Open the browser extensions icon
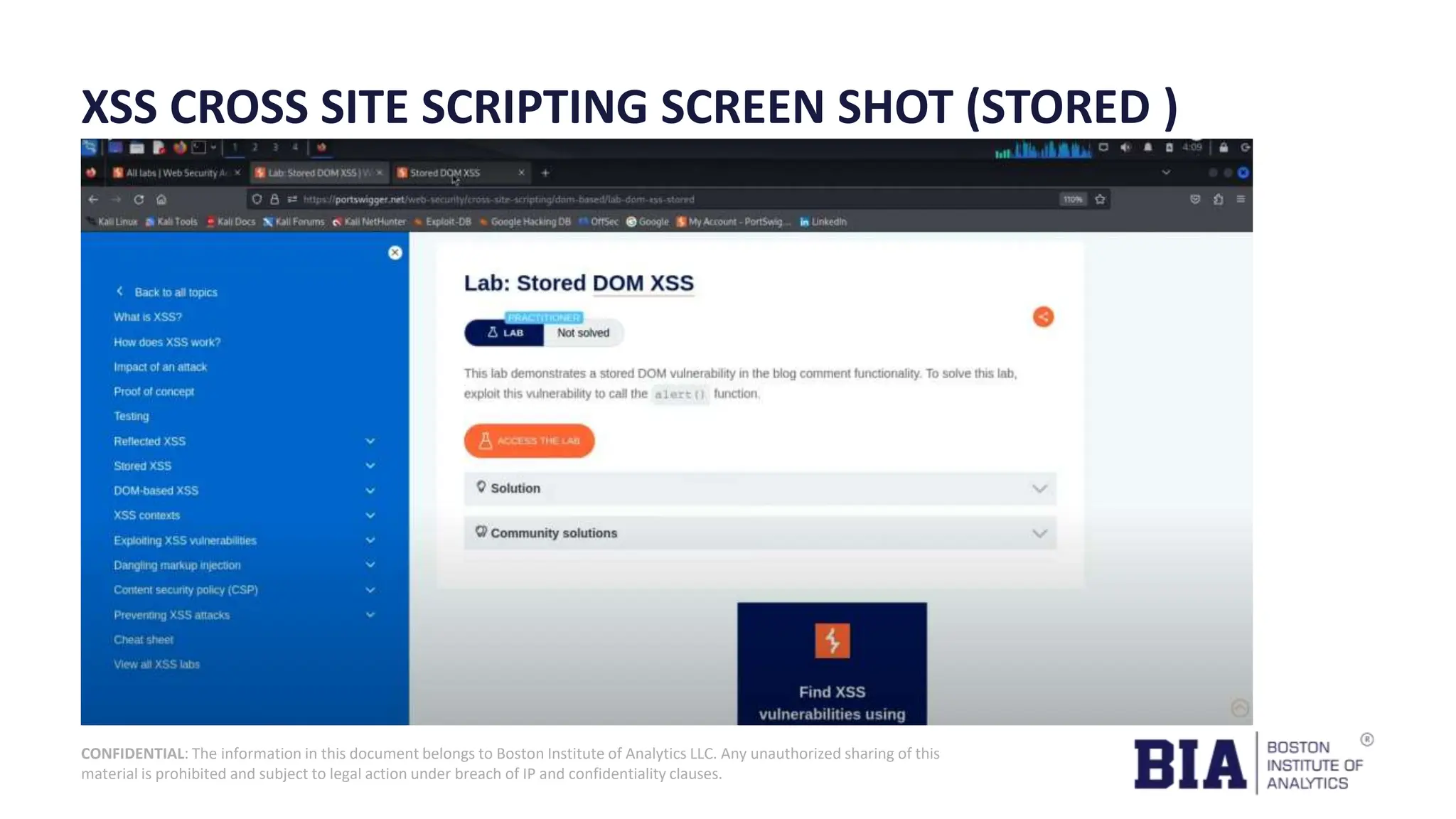Viewport: 1456px width, 819px height. 1218,199
